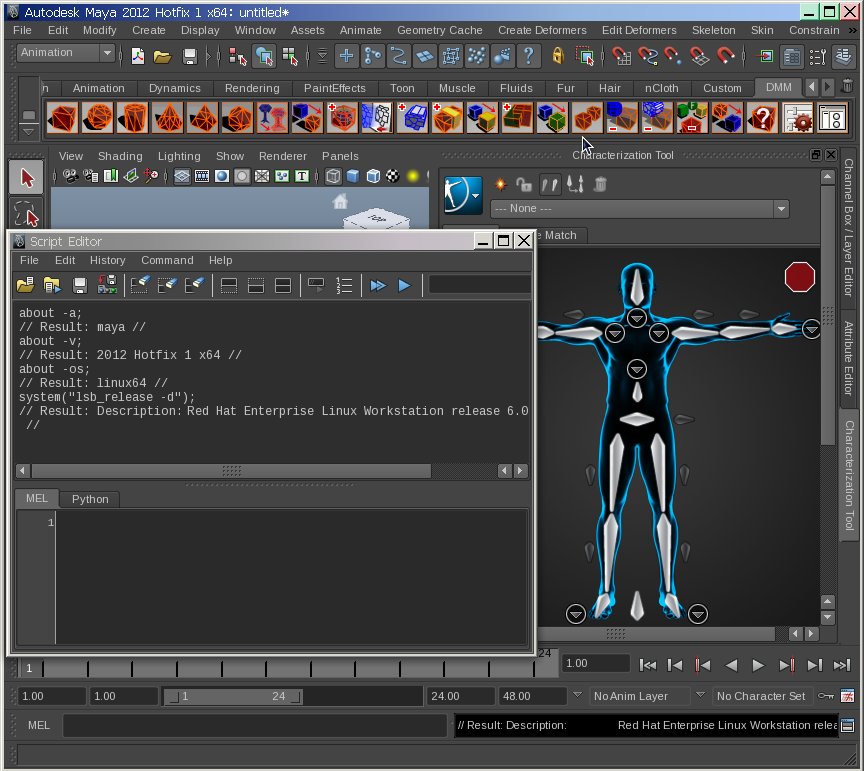
Task: Go to end of playback range button
Action: (841, 665)
